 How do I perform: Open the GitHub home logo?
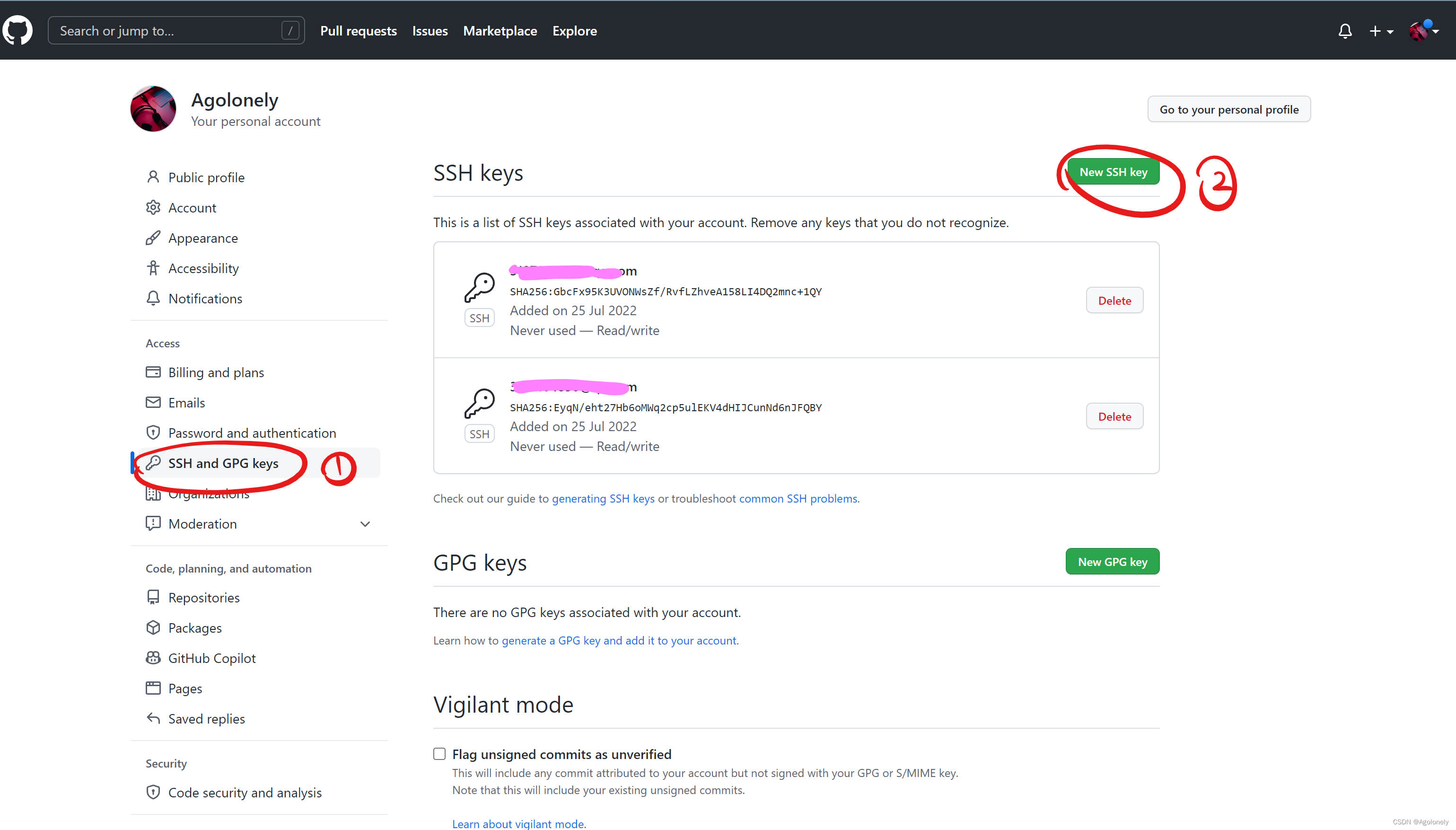click(x=18, y=30)
